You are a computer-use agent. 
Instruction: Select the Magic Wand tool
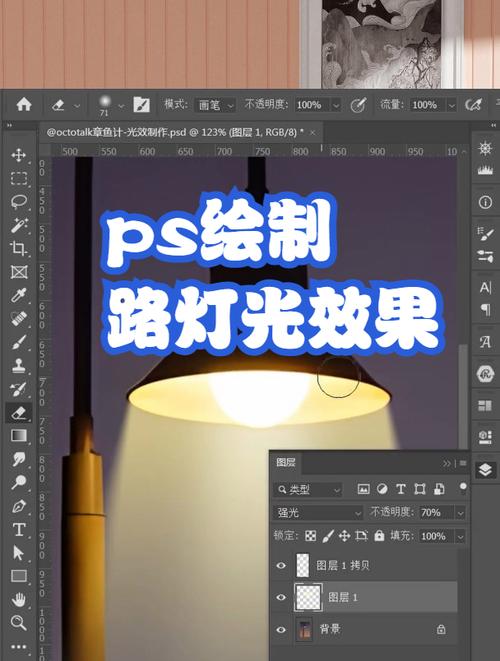19,225
